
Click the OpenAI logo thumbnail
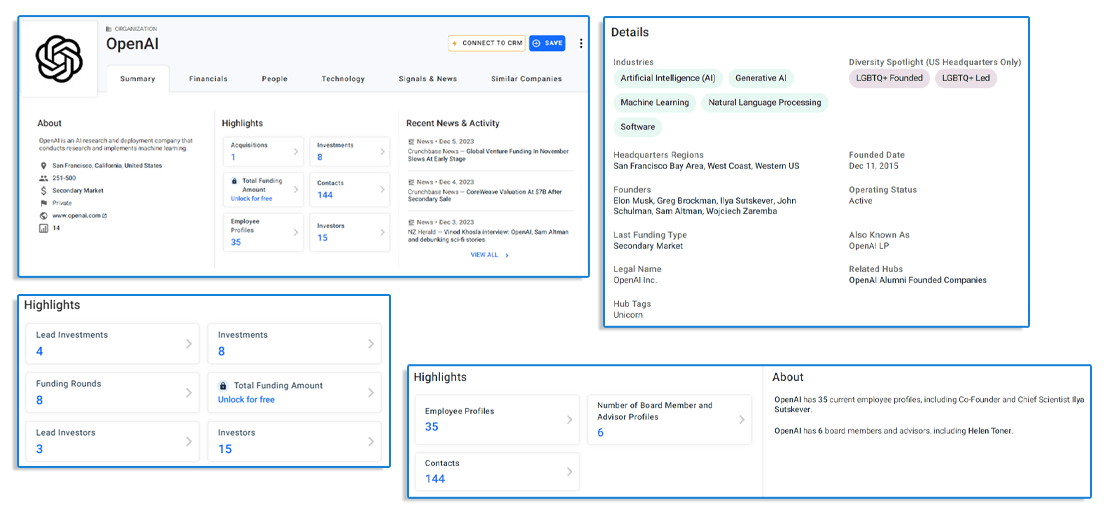point(59,58)
